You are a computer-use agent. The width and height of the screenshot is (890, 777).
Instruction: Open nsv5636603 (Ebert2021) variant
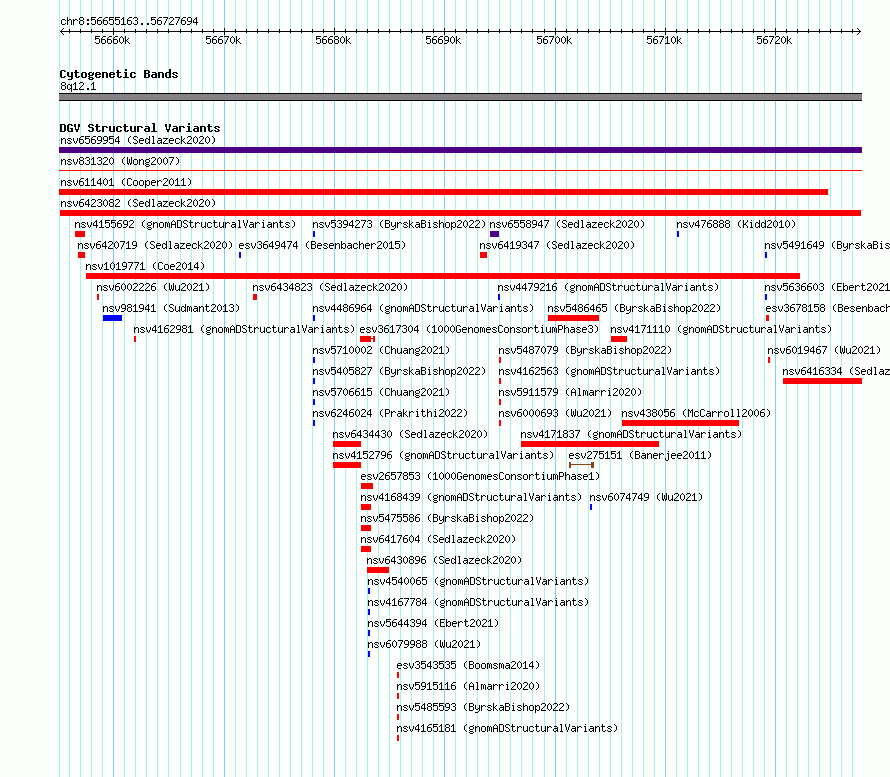coord(826,287)
